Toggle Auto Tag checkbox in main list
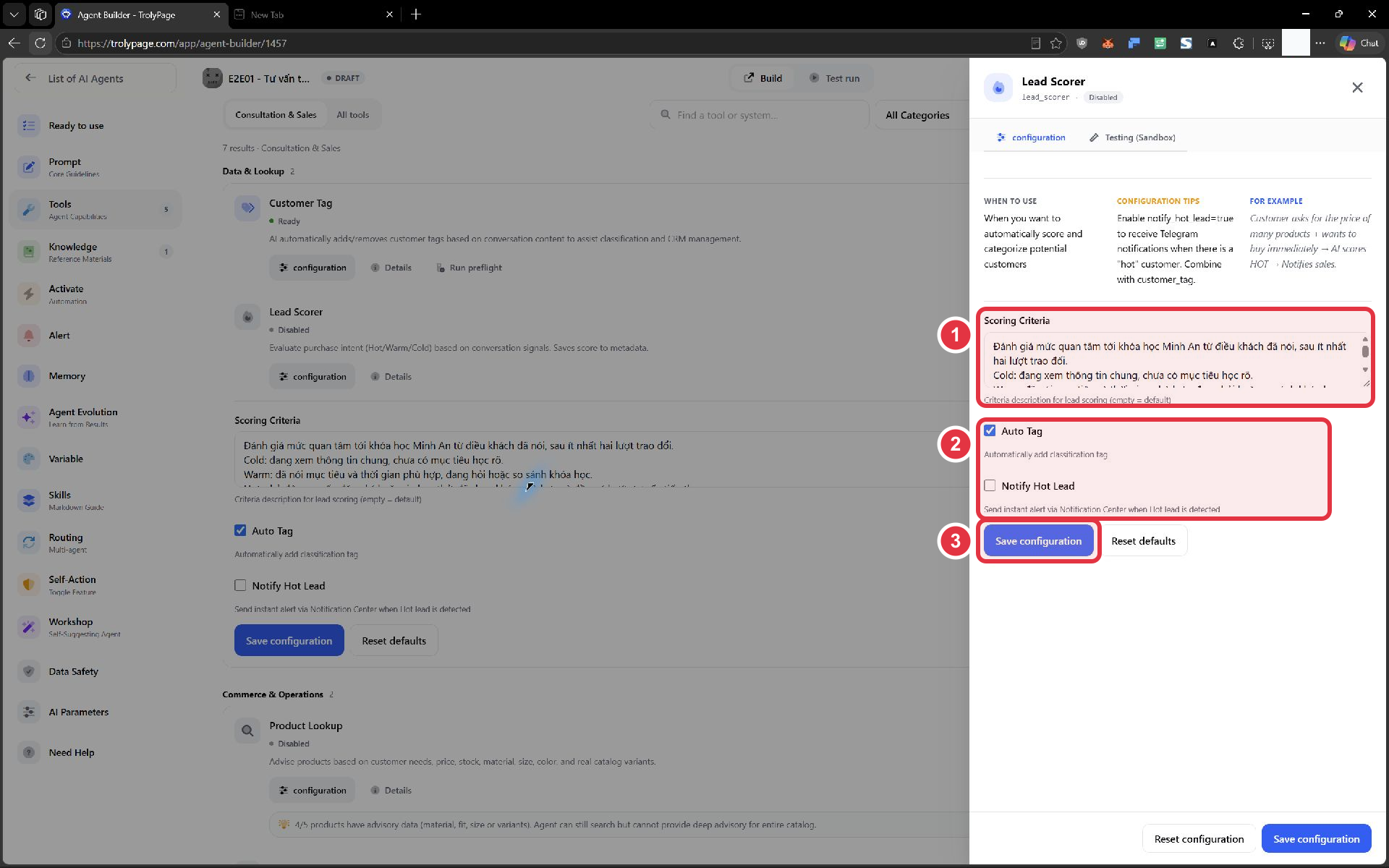Image resolution: width=1389 pixels, height=868 pixels. click(x=240, y=530)
